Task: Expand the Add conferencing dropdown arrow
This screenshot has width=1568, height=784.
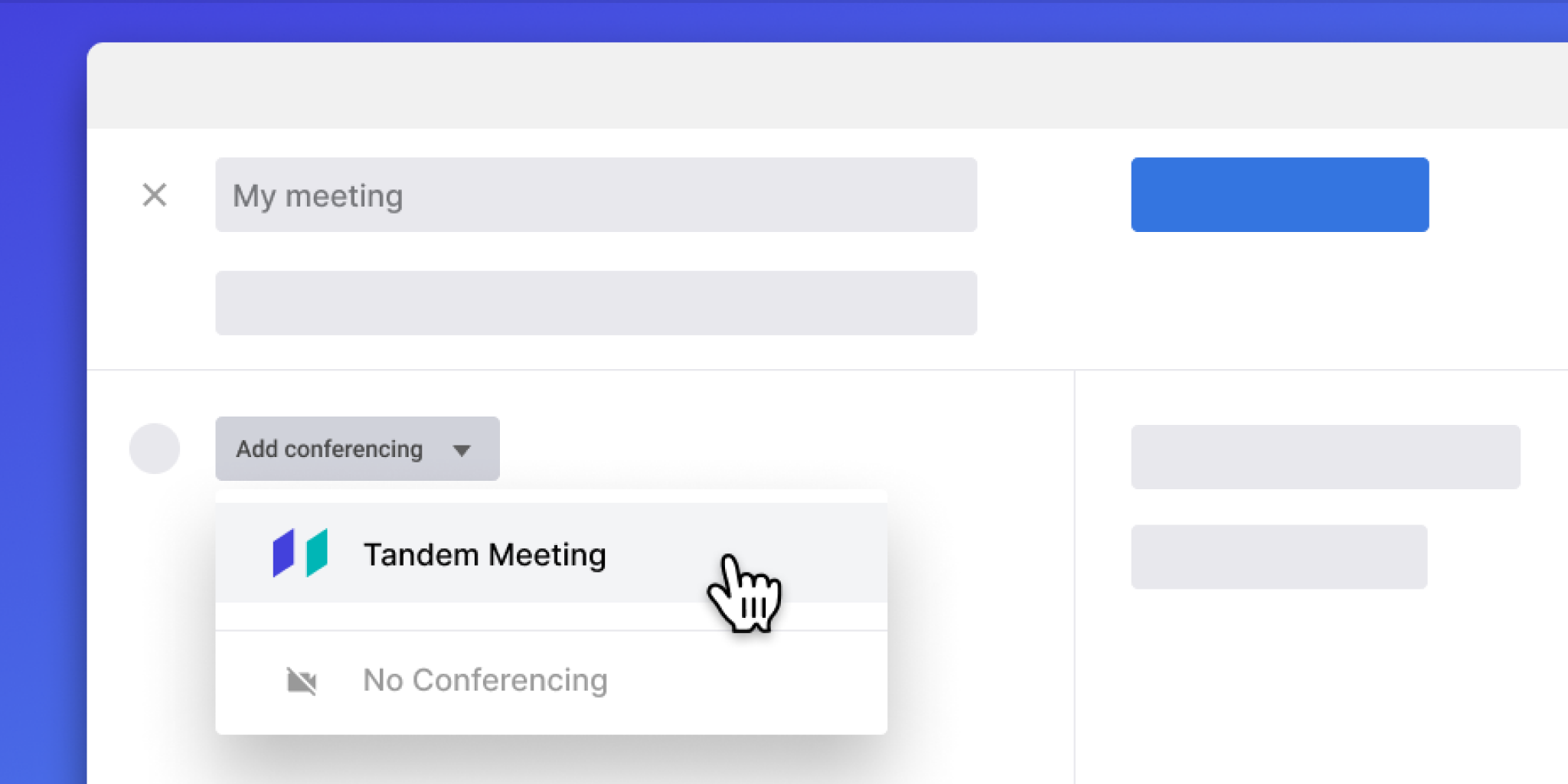Action: point(462,450)
